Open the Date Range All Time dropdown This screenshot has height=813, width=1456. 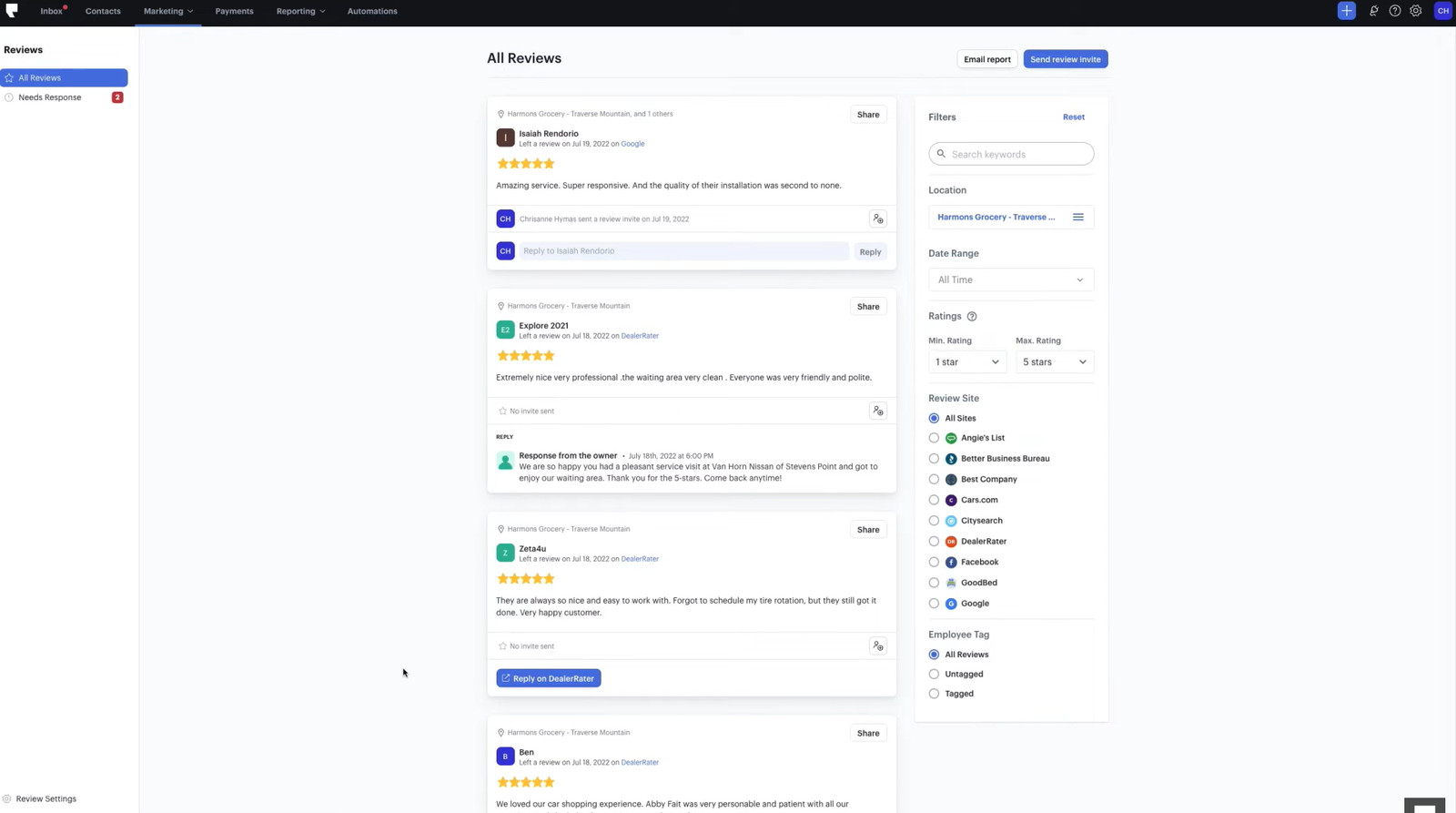(x=1011, y=280)
